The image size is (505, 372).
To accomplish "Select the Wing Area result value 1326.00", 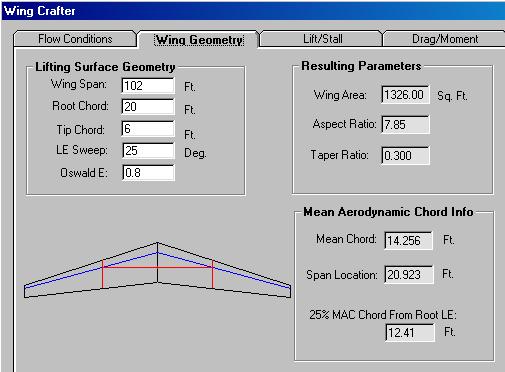I will click(x=405, y=95).
